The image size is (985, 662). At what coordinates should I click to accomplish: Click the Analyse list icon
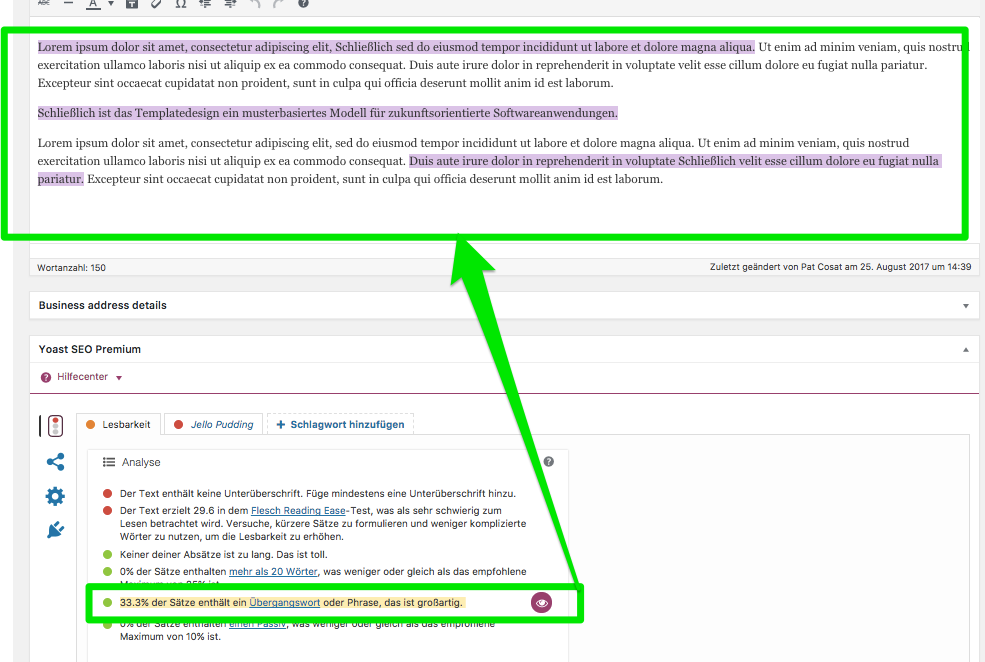tap(109, 462)
